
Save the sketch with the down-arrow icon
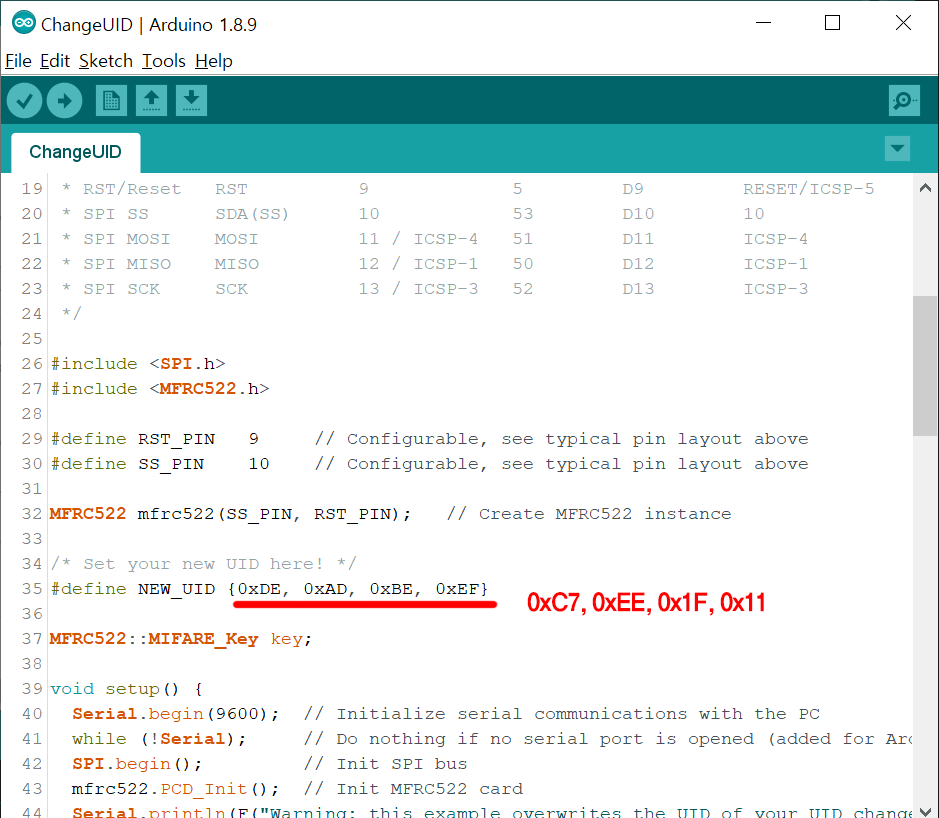[192, 101]
